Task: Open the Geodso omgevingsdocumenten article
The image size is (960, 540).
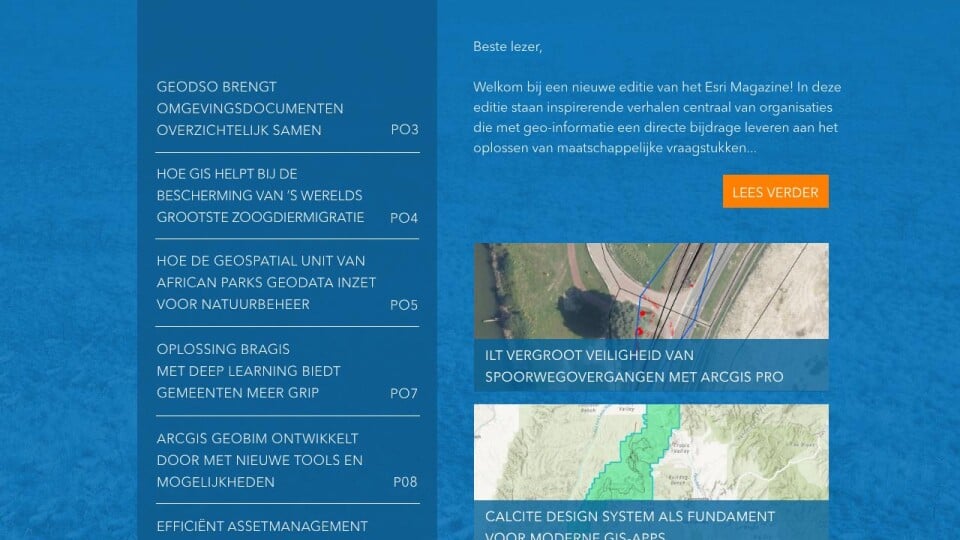Action: tap(250, 108)
